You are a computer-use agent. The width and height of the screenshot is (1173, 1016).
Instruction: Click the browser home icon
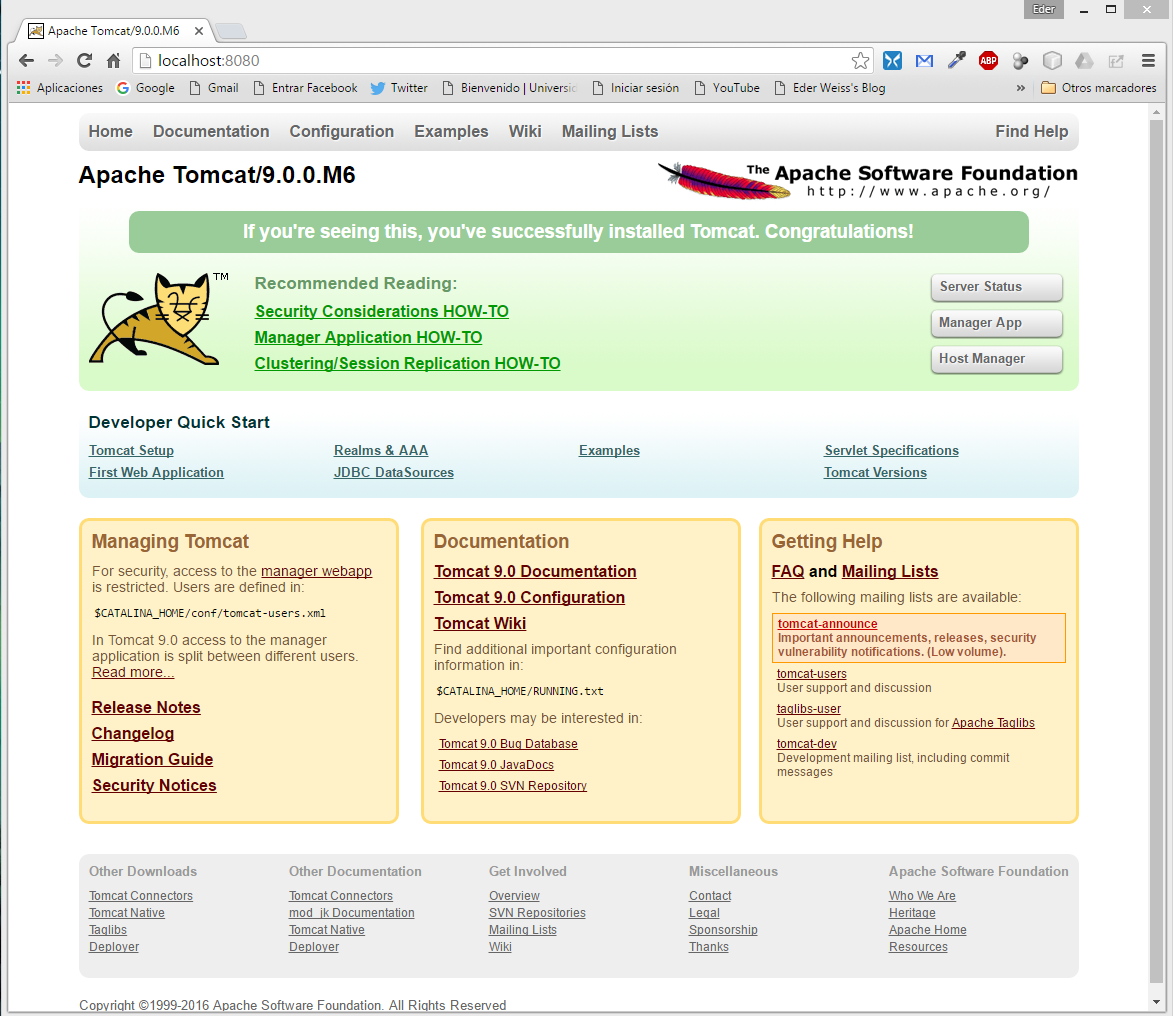(x=114, y=60)
